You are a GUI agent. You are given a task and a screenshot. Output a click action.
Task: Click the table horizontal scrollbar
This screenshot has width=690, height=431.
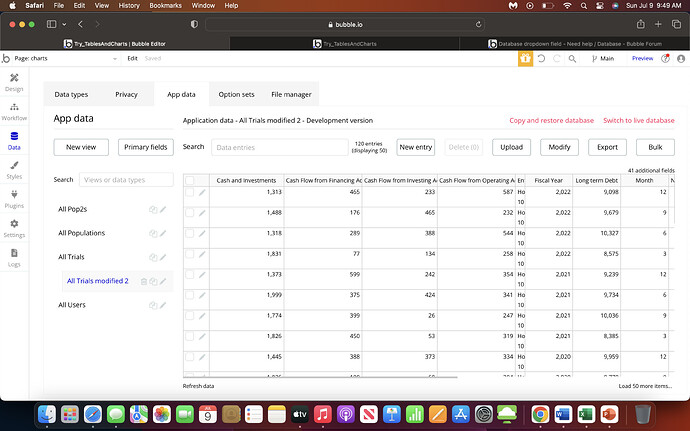(x=320, y=377)
